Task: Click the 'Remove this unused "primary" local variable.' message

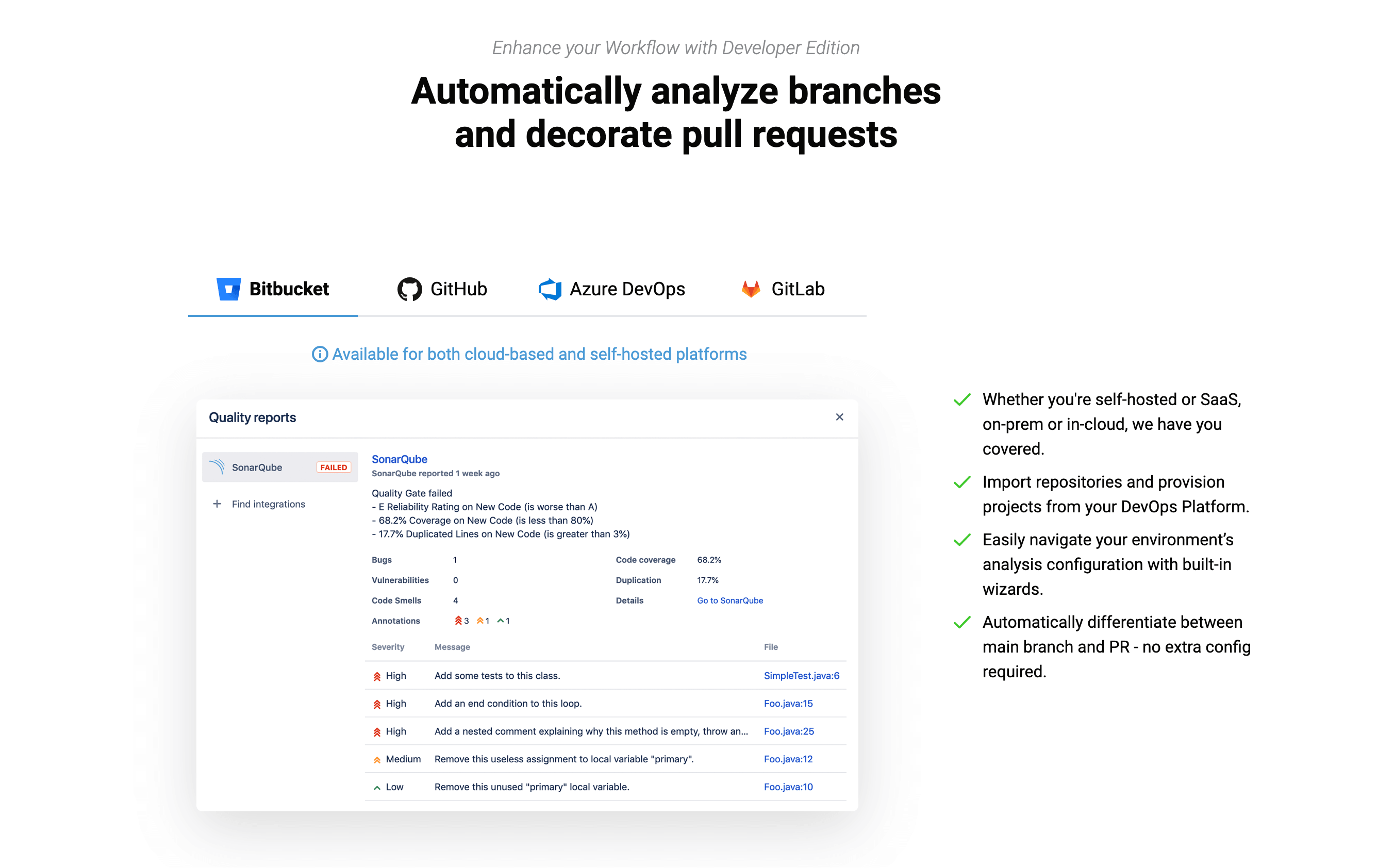Action: (x=532, y=787)
